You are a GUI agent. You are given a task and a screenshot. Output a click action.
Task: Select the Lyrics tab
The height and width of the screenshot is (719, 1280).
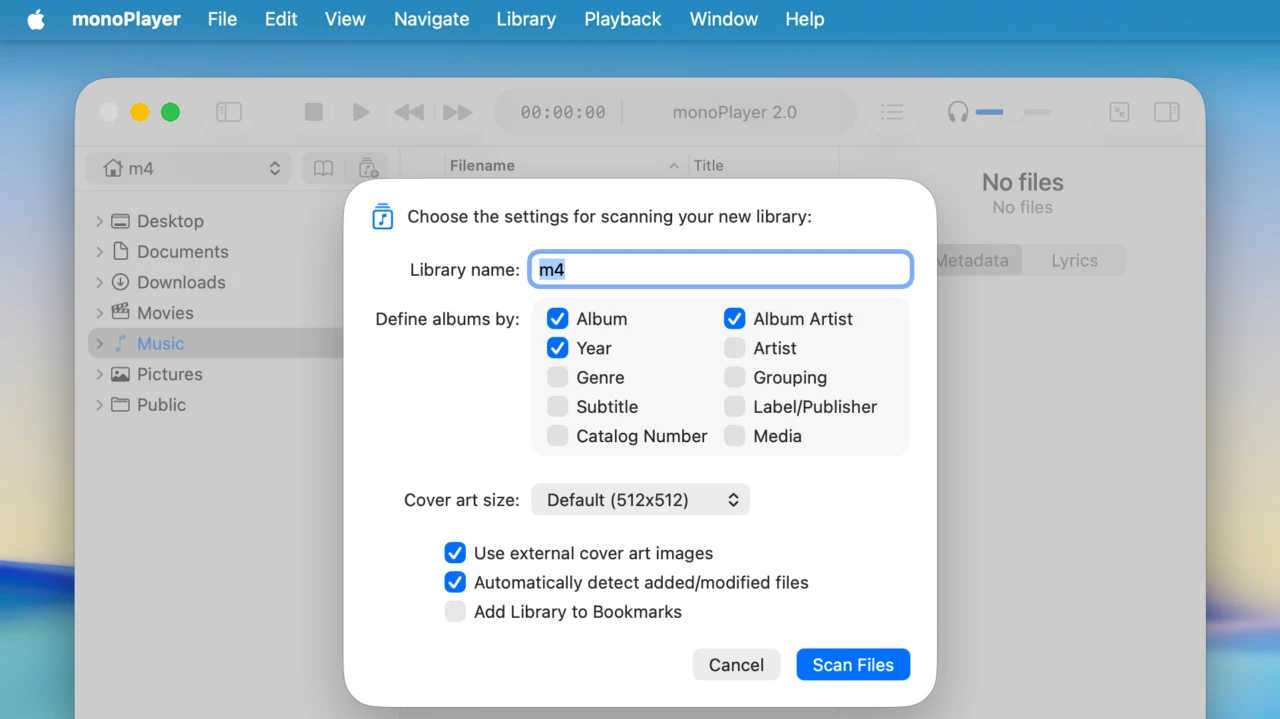[1074, 260]
